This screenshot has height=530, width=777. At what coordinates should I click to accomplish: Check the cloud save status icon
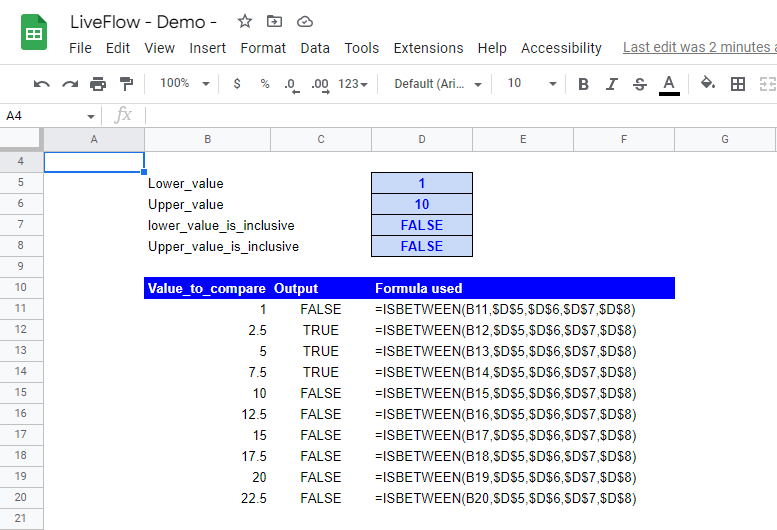305,22
